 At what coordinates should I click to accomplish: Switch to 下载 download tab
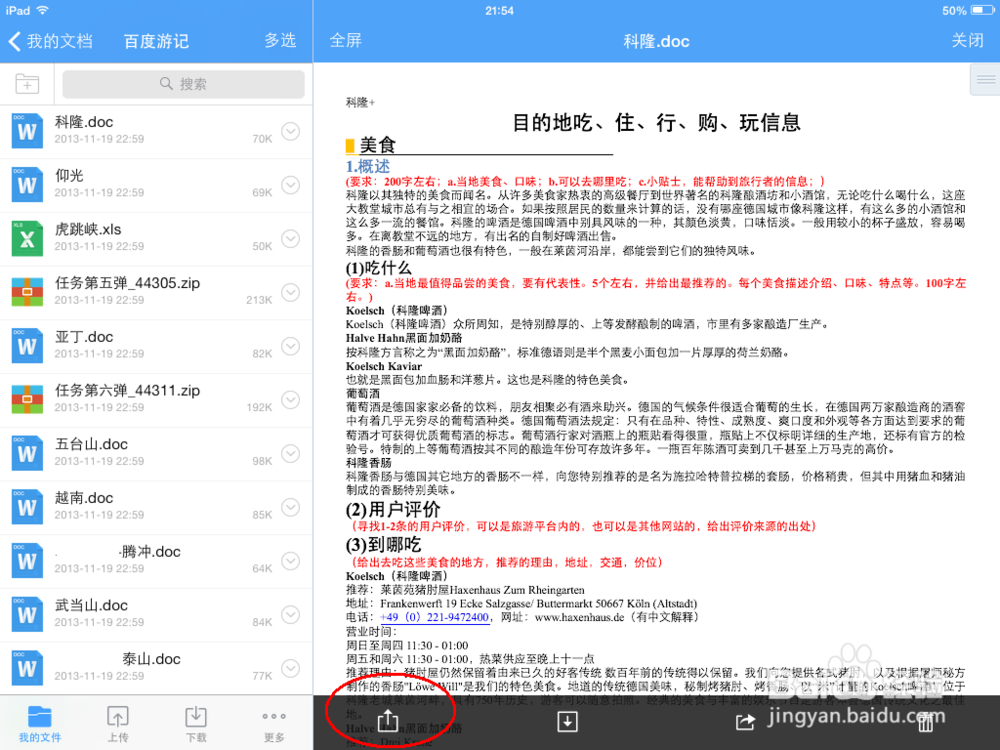pyautogui.click(x=196, y=724)
